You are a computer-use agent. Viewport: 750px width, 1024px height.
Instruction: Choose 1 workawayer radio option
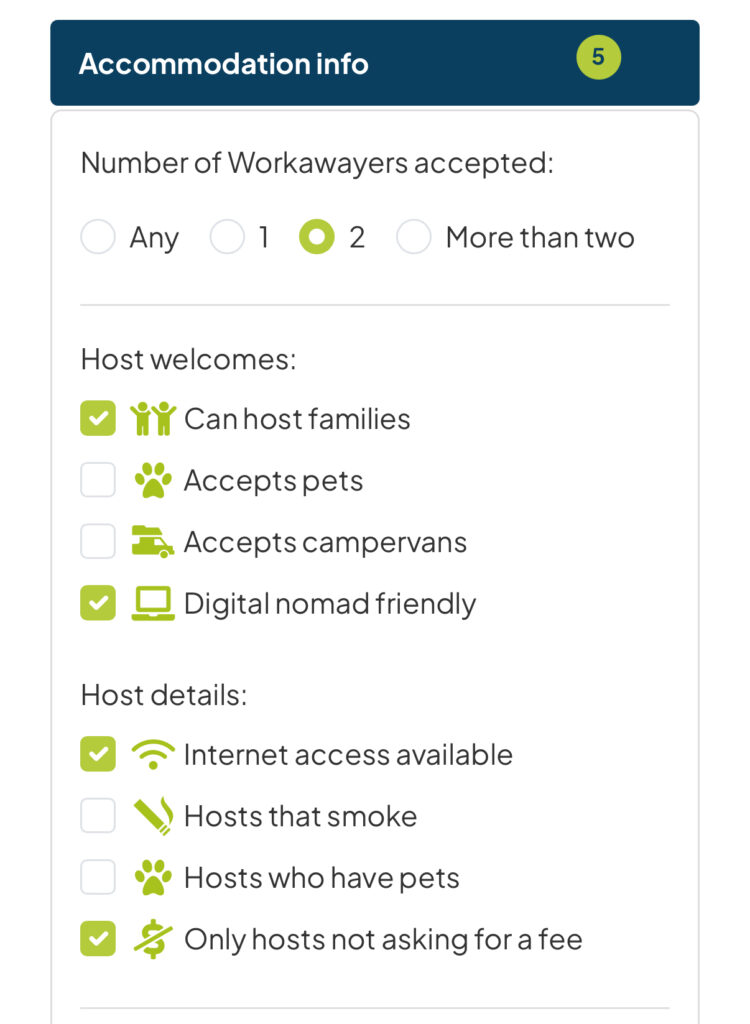[227, 238]
